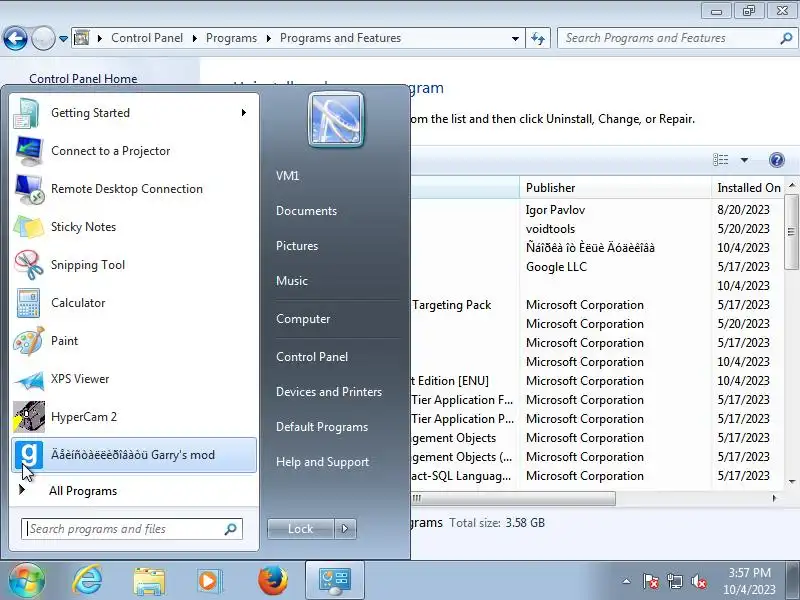800x600 pixels.
Task: Click vertical scrollbar down arrow
Action: 792,482
